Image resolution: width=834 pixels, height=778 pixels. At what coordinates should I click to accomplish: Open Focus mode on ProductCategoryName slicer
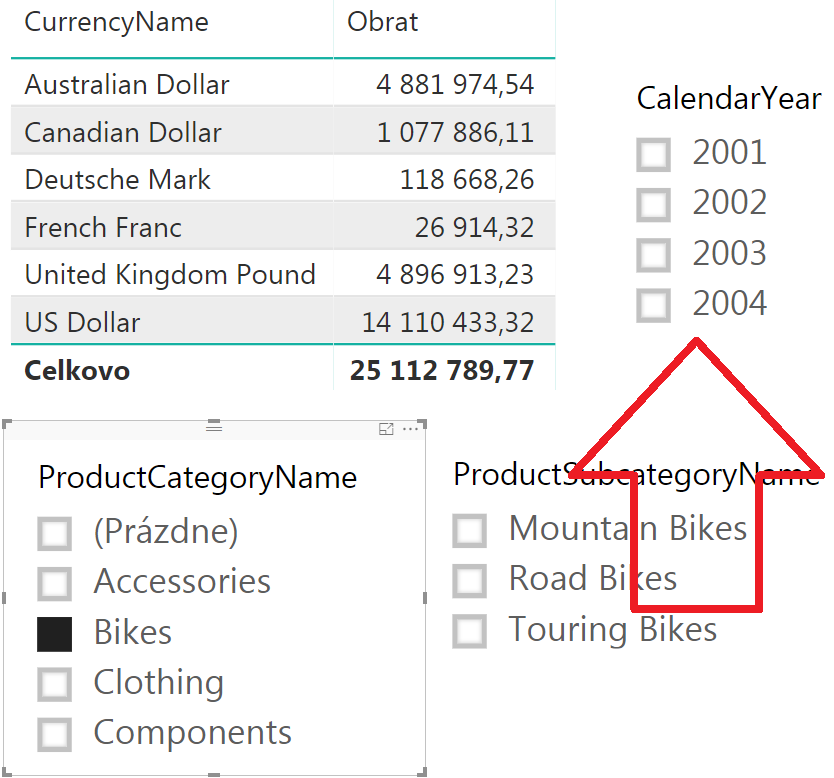tap(386, 429)
